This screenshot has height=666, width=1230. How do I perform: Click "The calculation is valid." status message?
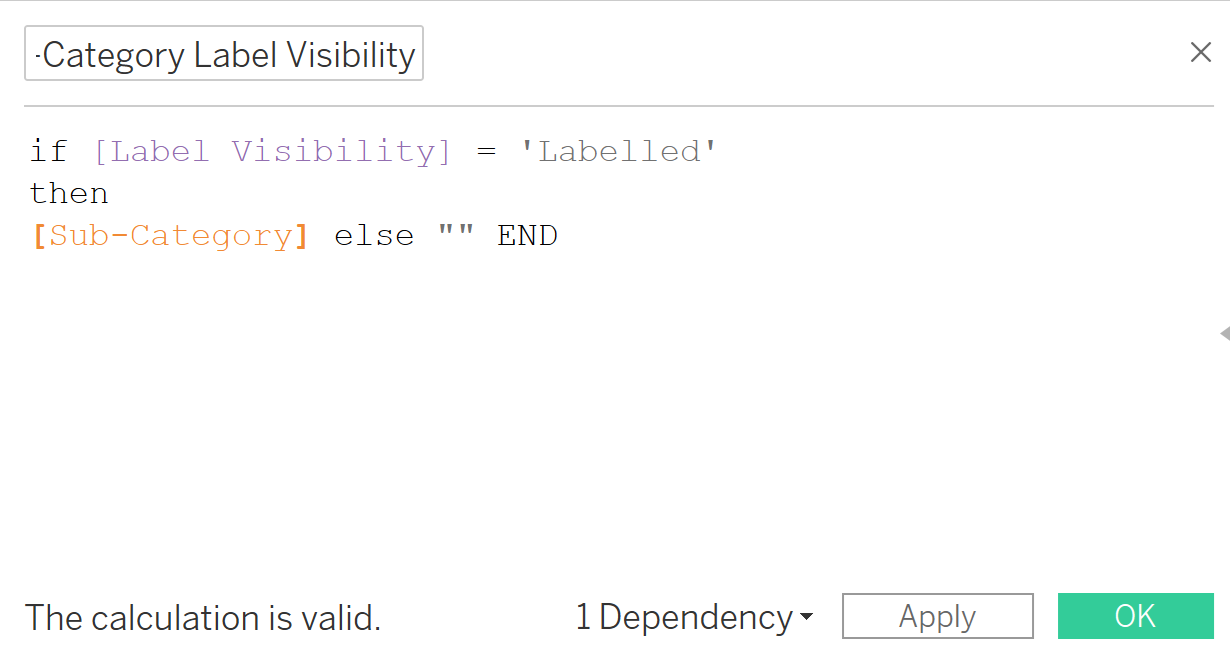[x=203, y=618]
